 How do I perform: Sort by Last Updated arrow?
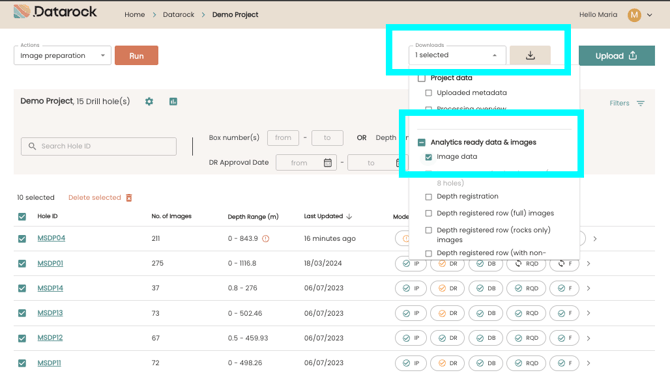coord(349,216)
